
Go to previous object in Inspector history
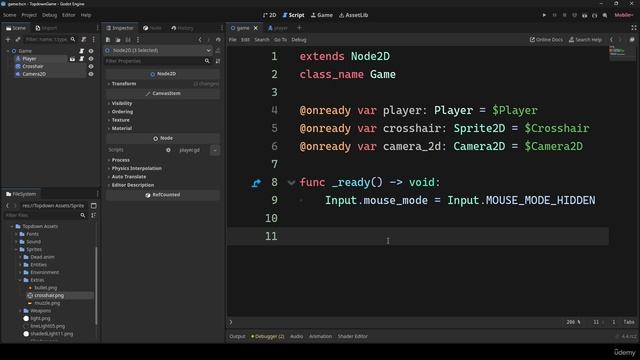pos(200,40)
